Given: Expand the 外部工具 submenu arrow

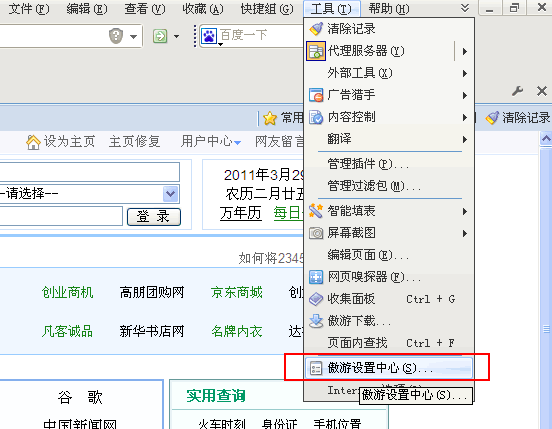Looking at the screenshot, I should (x=465, y=73).
